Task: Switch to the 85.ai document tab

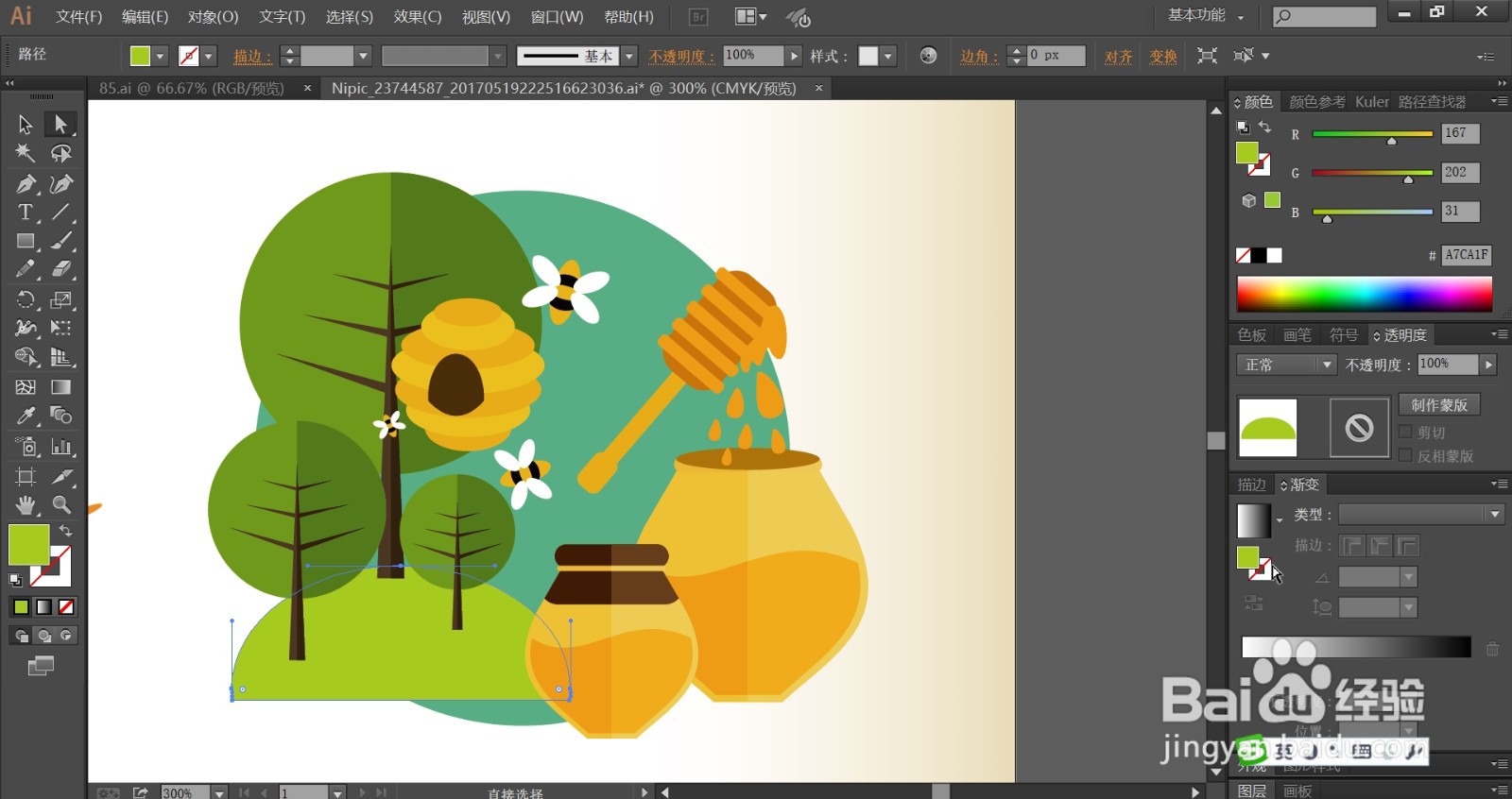Action: point(192,88)
